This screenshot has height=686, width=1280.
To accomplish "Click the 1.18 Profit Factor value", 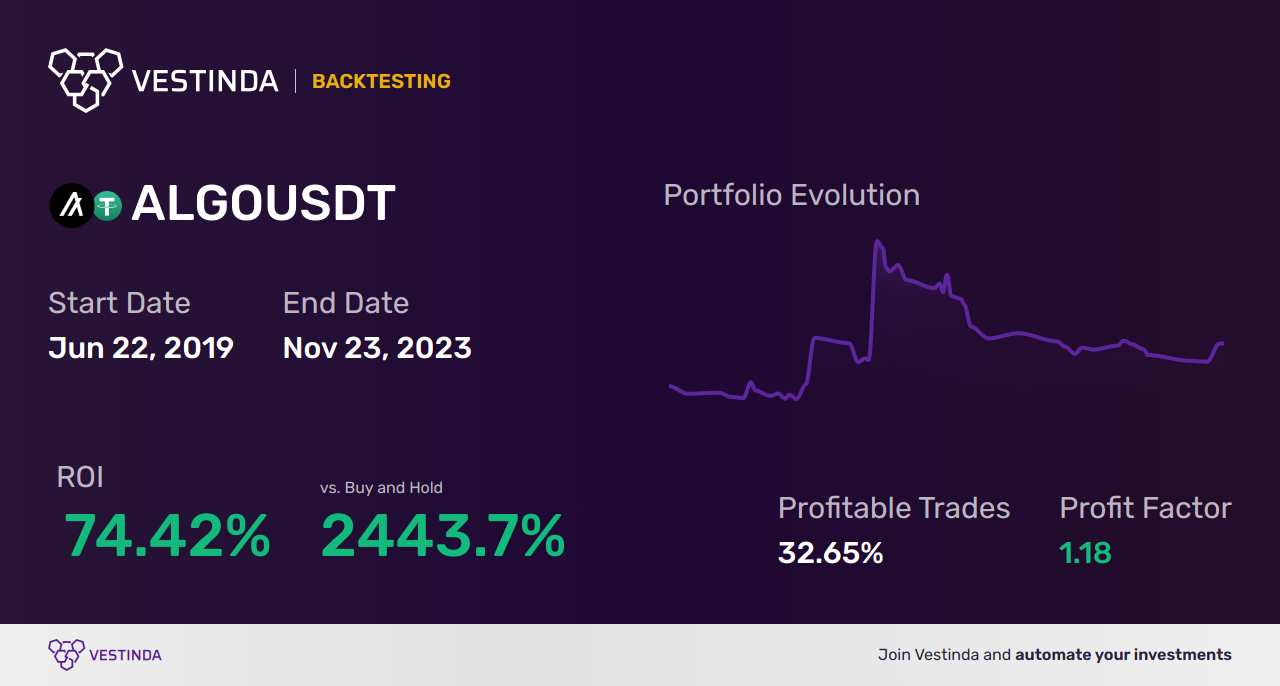I will coord(1085,552).
